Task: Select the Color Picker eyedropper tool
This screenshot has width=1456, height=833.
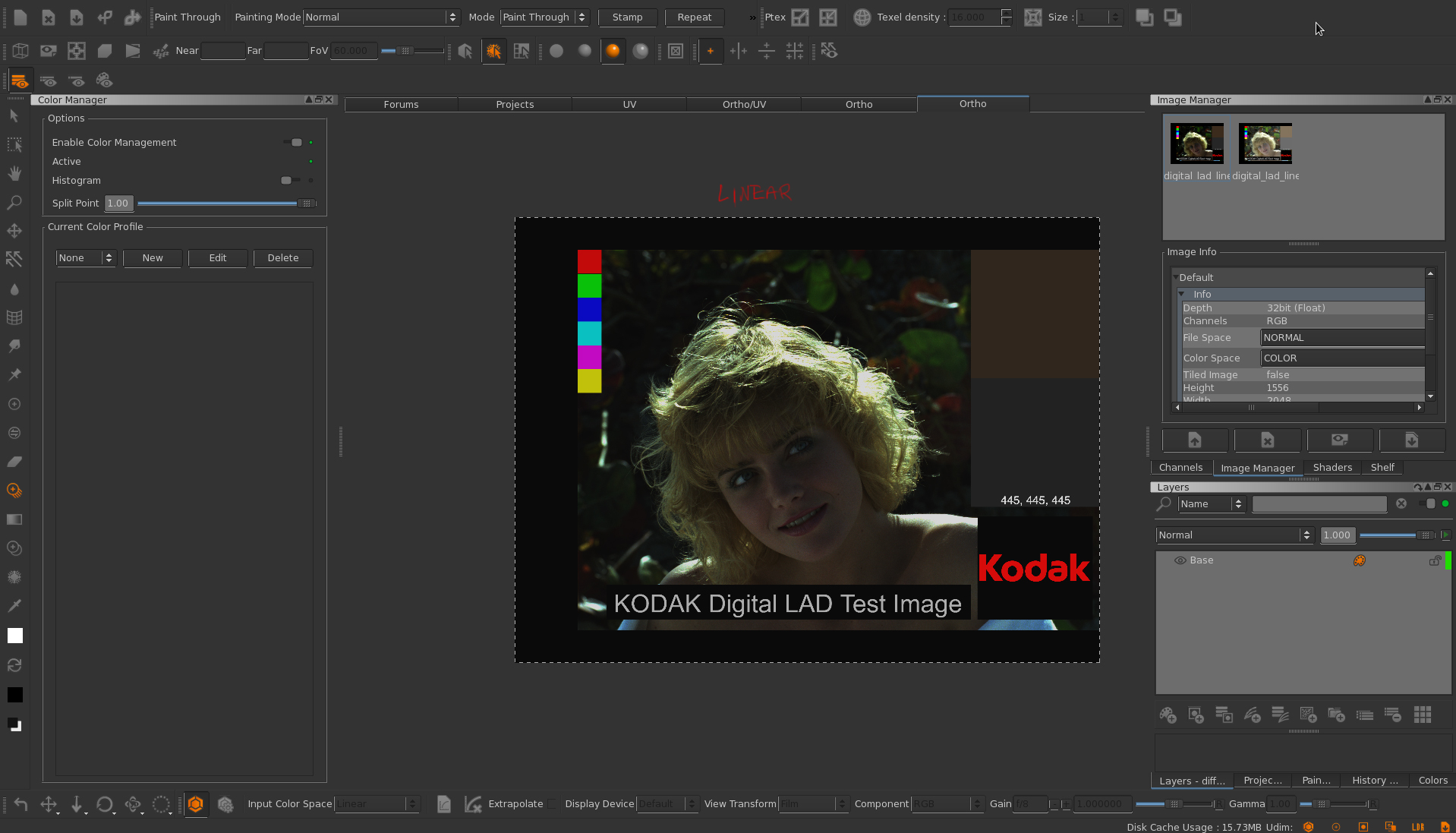Action: tap(14, 606)
